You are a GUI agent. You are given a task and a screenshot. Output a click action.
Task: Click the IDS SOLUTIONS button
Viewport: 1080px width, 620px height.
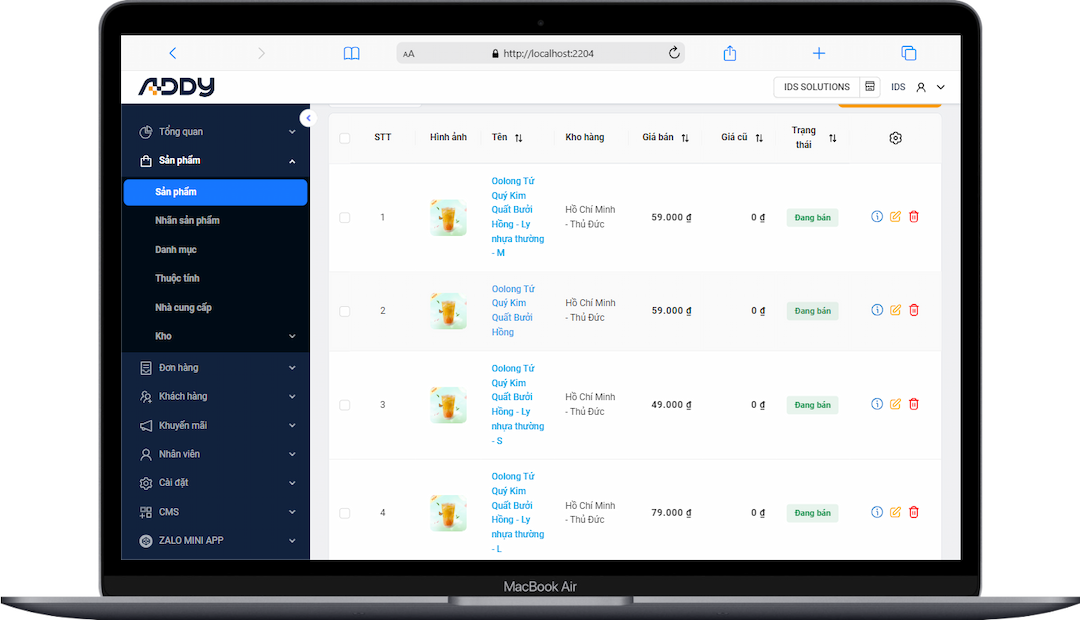point(816,87)
